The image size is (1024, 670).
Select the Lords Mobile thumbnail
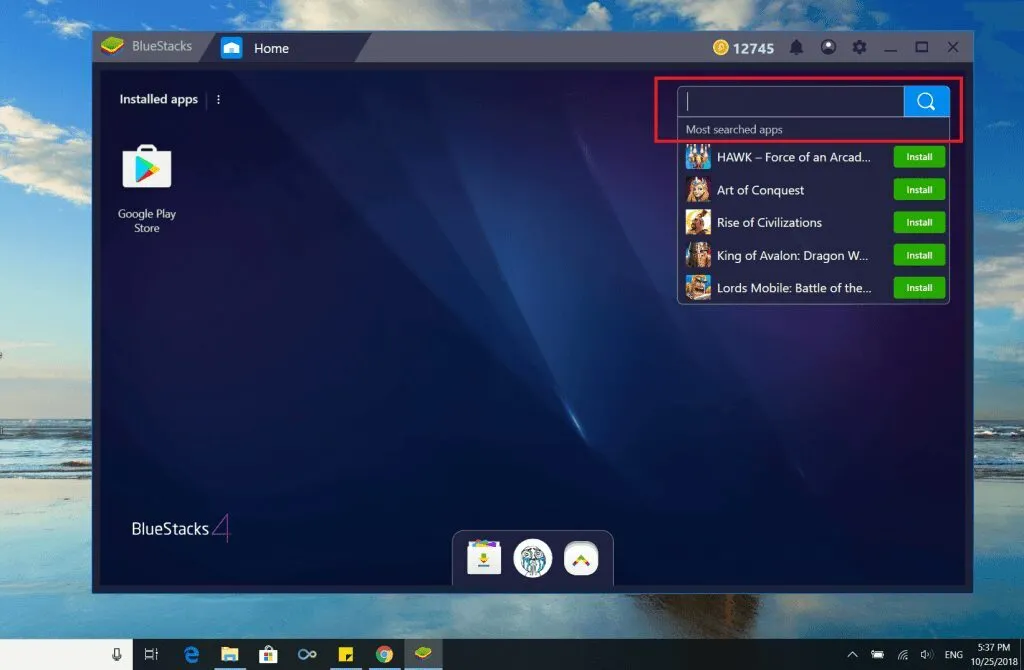698,288
